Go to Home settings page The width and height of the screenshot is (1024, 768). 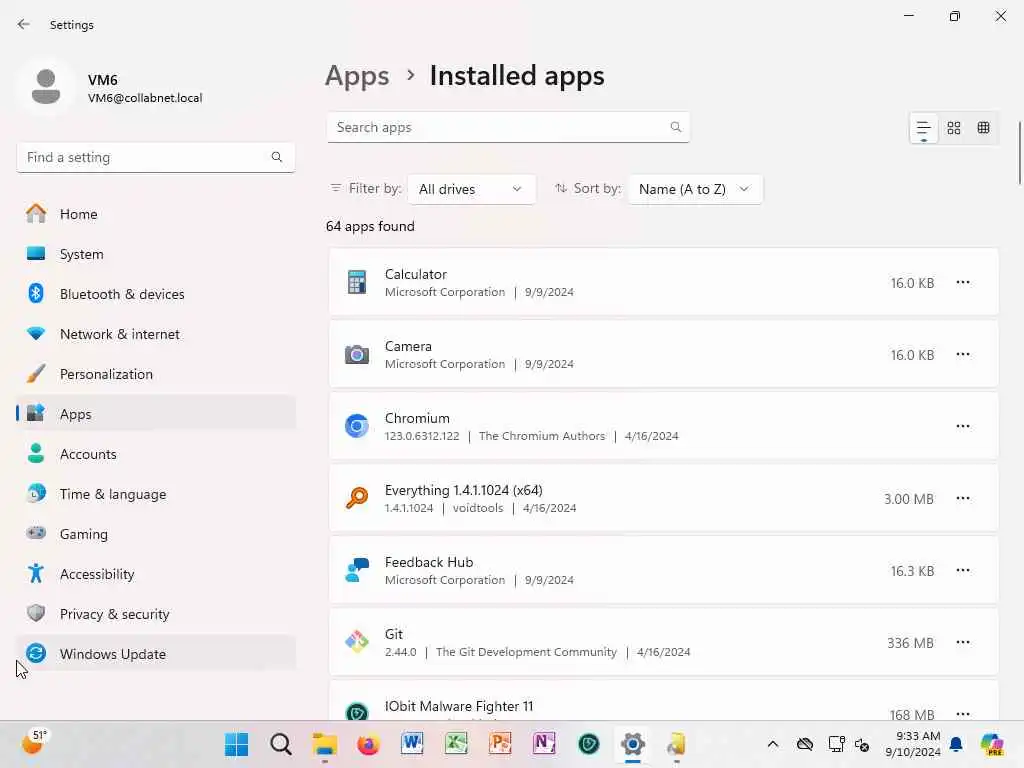pos(155,214)
